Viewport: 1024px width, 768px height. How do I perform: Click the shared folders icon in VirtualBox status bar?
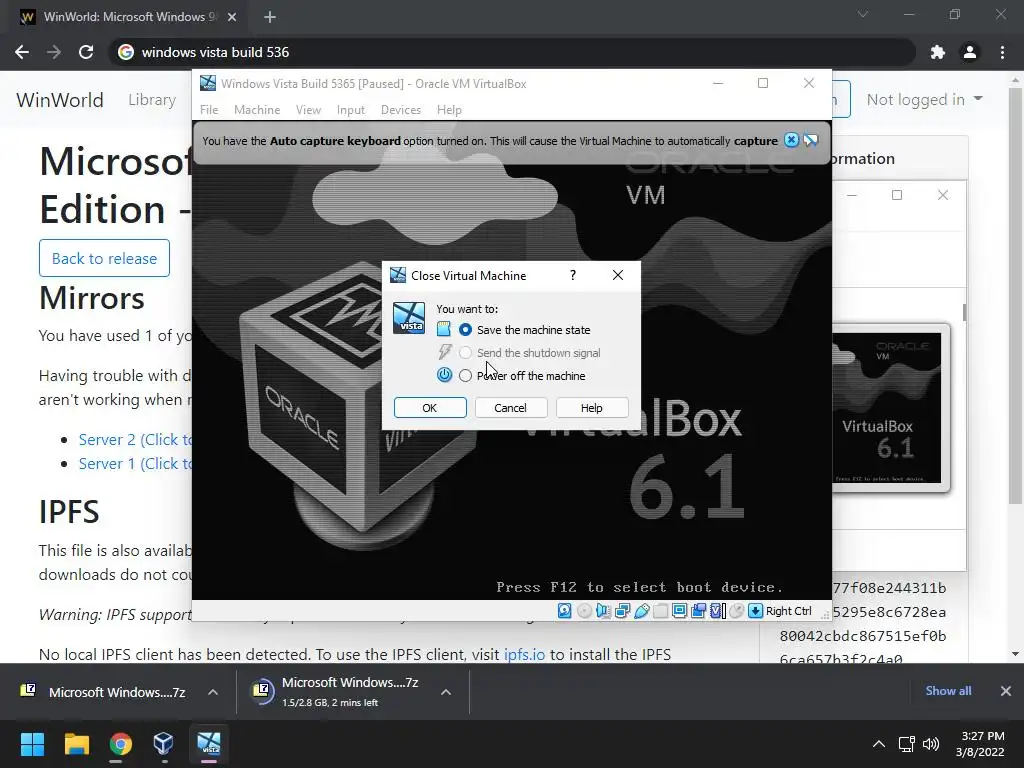(660, 611)
